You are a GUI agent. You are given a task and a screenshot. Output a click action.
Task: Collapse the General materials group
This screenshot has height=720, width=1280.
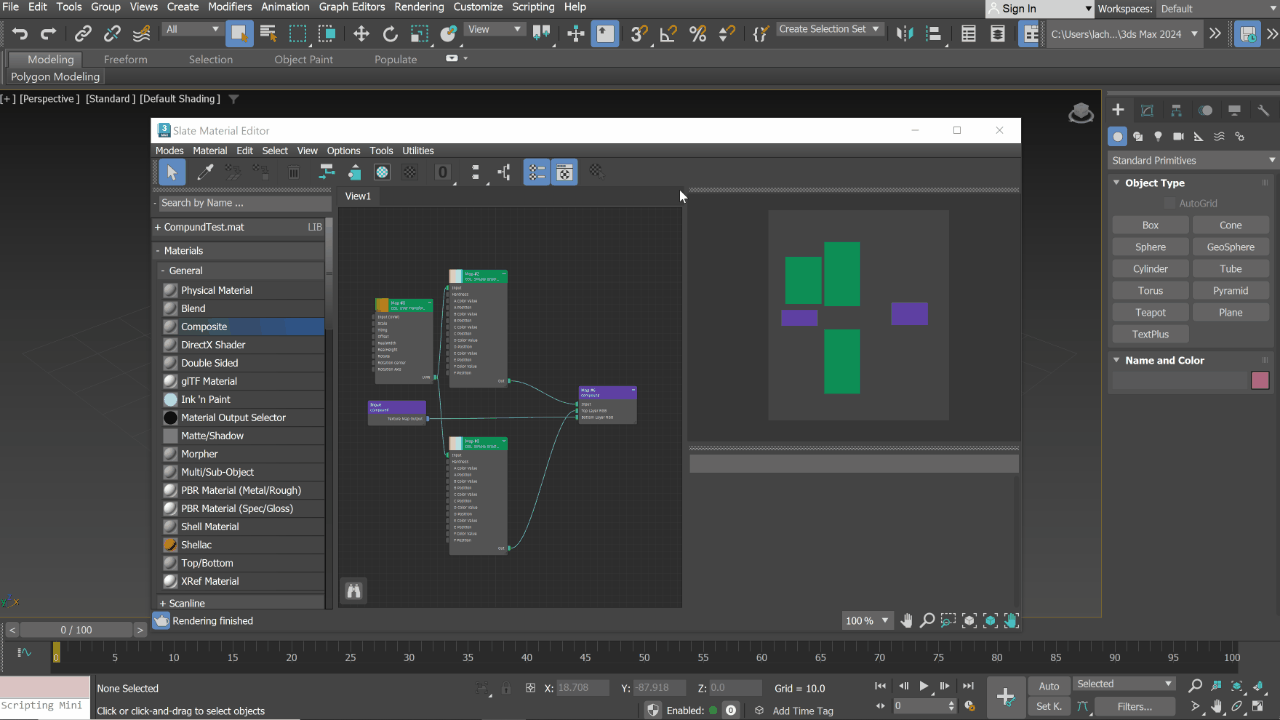tap(164, 271)
